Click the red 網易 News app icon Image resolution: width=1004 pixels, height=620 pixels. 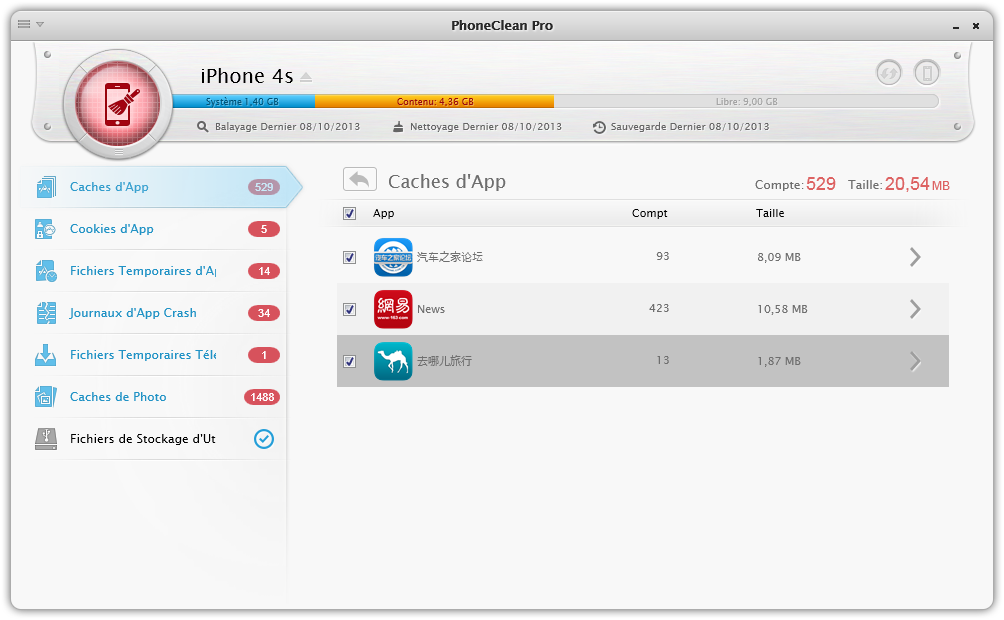393,309
